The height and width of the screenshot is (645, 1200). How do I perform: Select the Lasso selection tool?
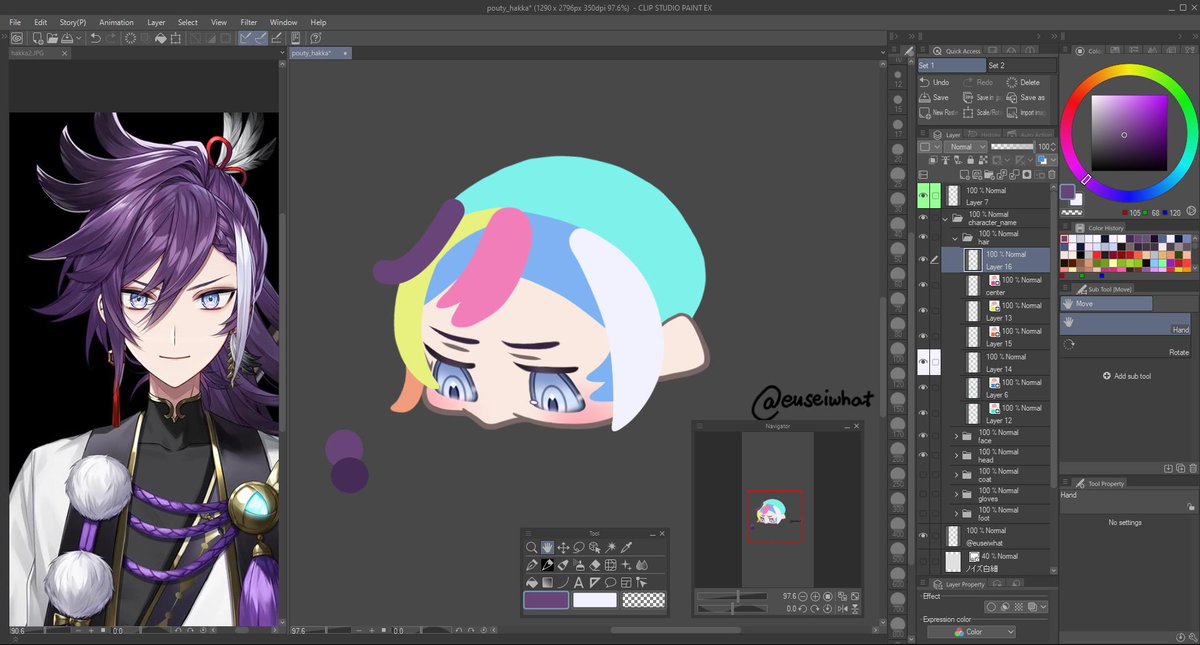pos(579,547)
